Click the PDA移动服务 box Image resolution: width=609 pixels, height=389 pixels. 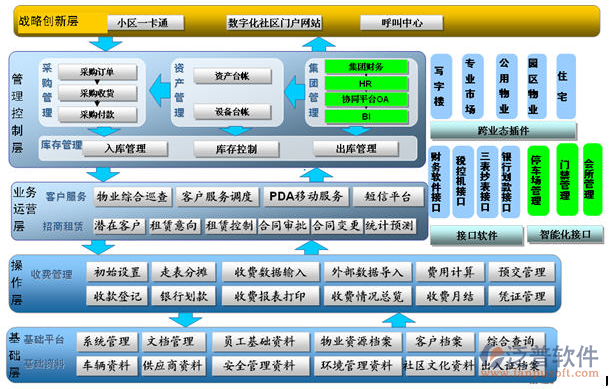click(x=306, y=196)
